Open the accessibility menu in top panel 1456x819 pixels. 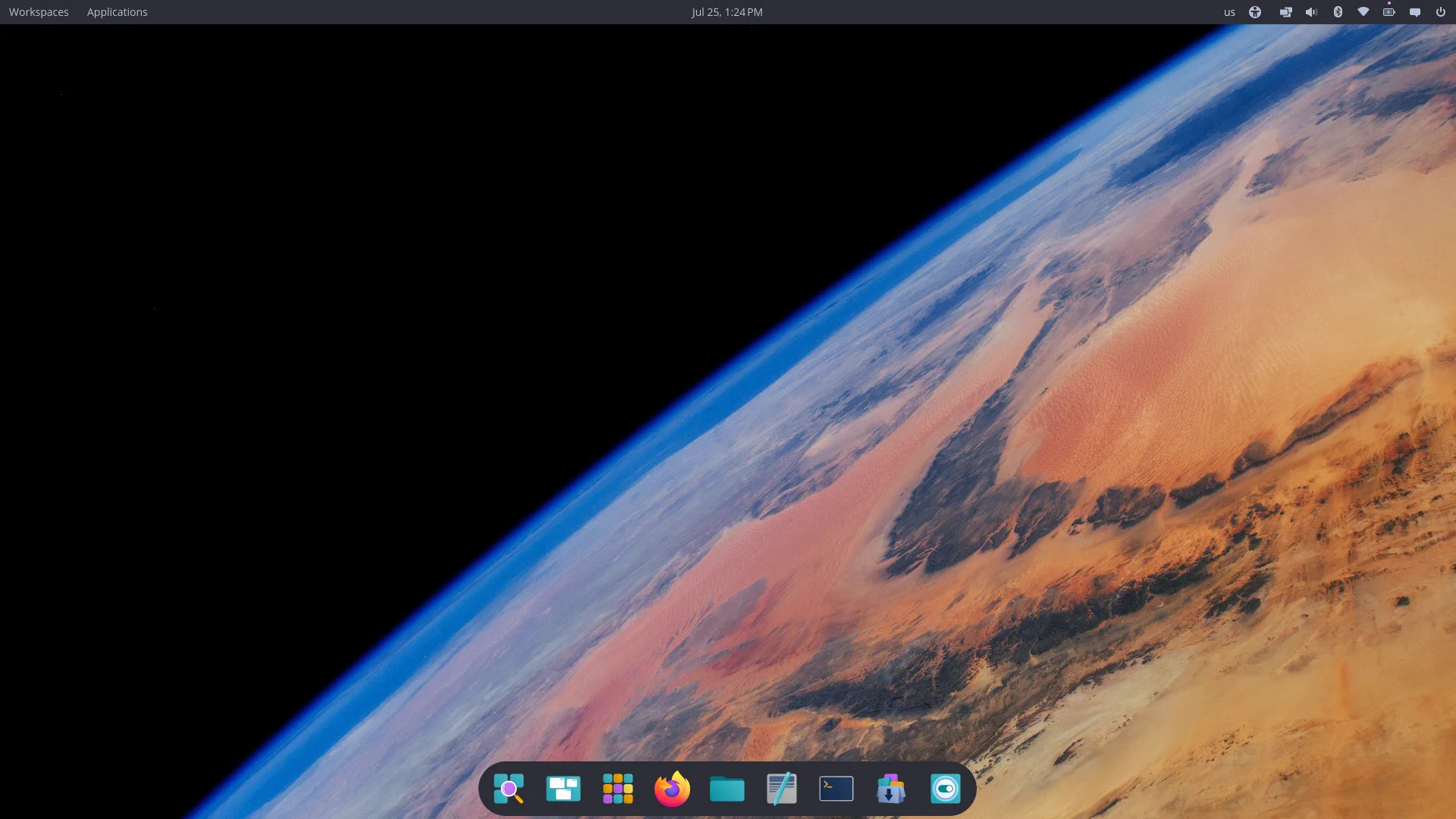1255,12
